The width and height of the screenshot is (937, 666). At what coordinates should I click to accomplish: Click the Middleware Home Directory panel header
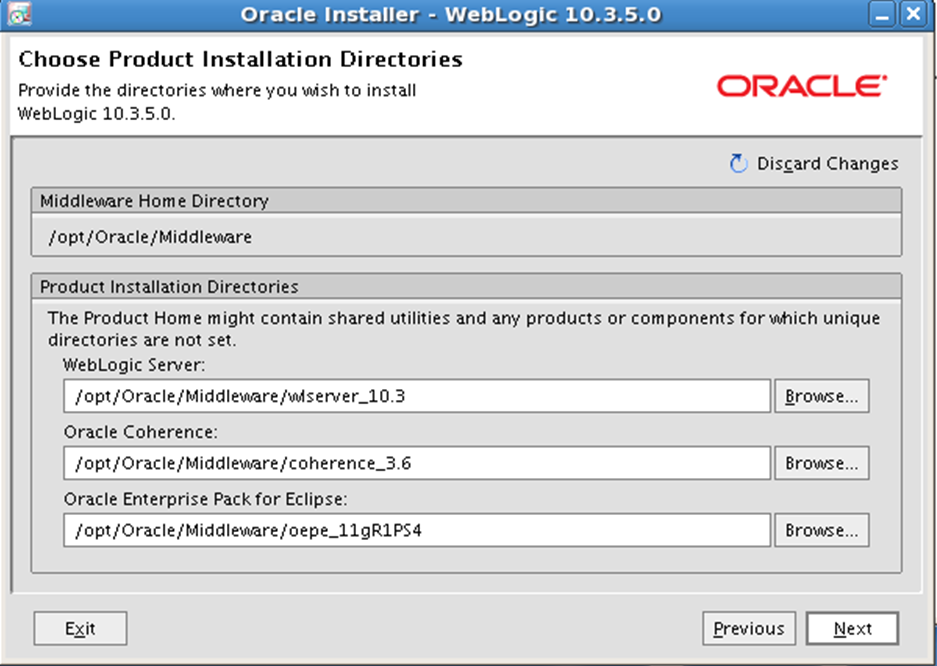pyautogui.click(x=466, y=201)
